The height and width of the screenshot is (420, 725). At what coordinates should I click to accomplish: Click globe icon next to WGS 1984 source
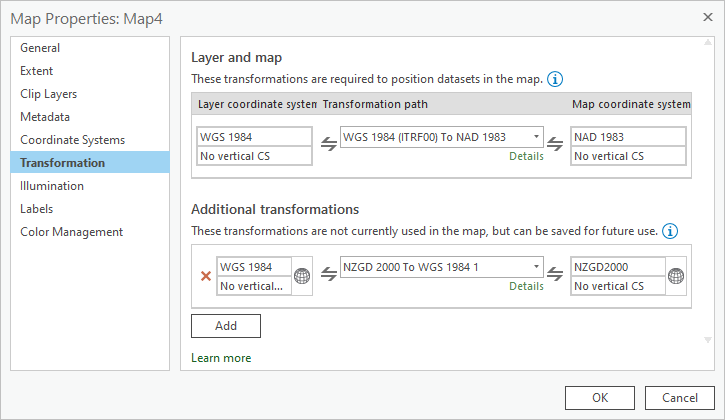[x=302, y=276]
